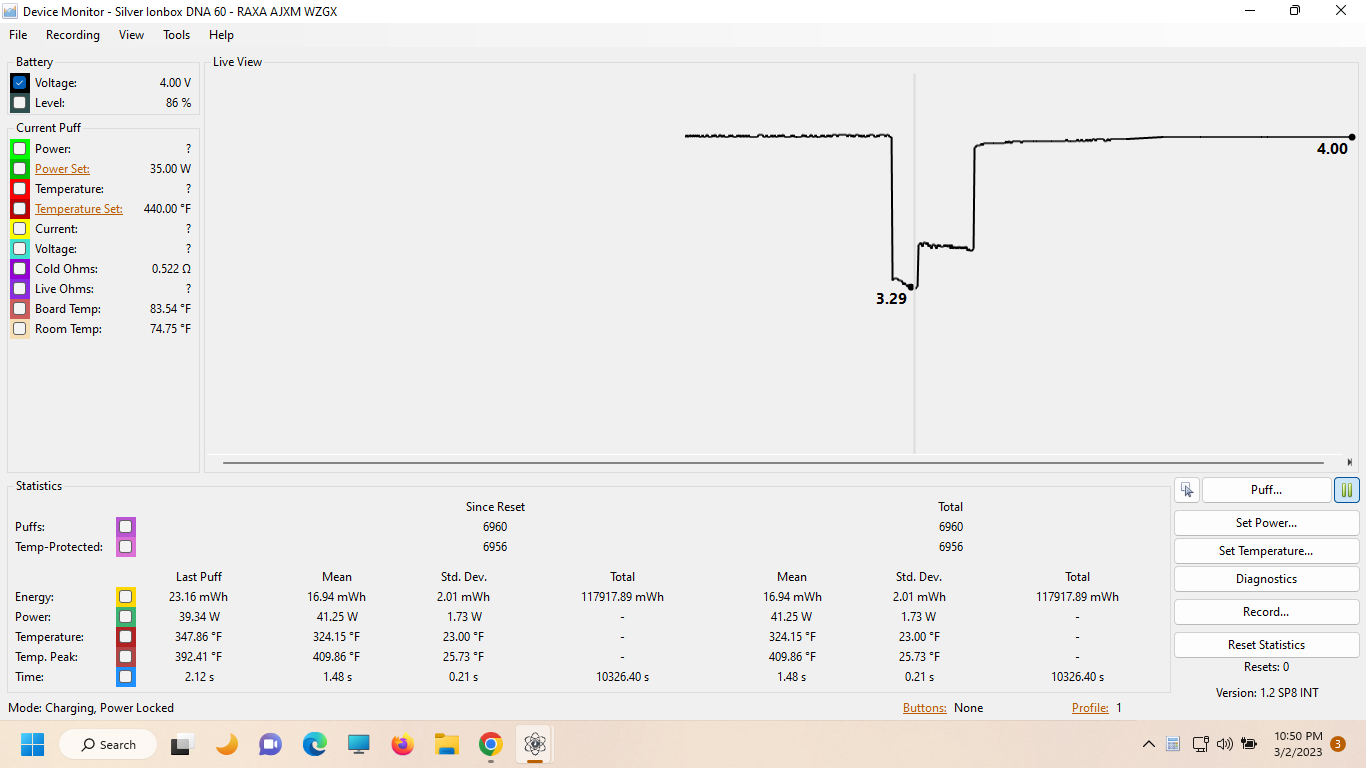This screenshot has height=768, width=1366.
Task: Launch Microsoft Edge from the taskbar
Action: click(x=315, y=744)
